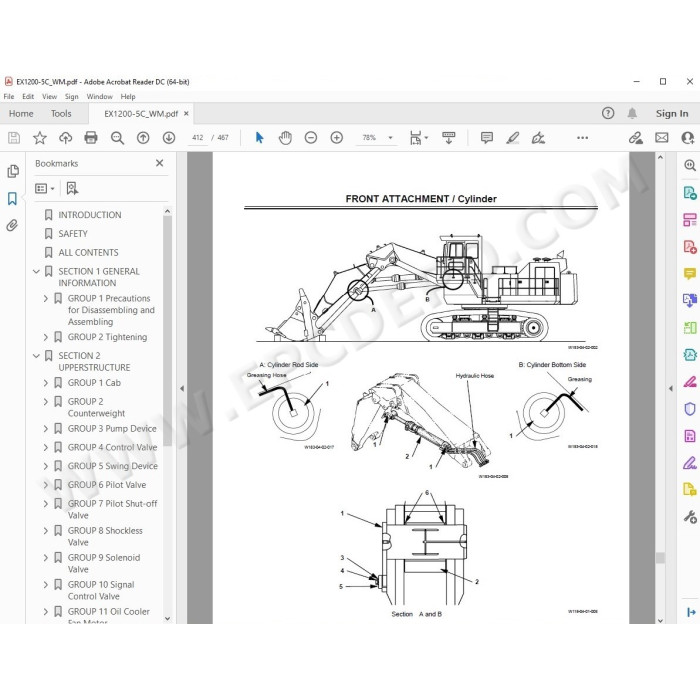
Task: Collapse SECTION 2 UPPERSTRUCTURE bookmark
Action: (x=37, y=356)
